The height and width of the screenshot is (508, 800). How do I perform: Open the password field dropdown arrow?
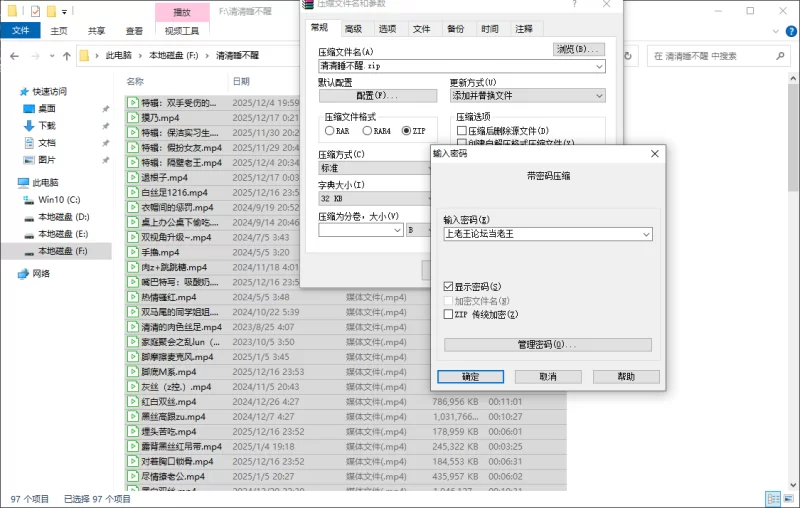point(646,235)
